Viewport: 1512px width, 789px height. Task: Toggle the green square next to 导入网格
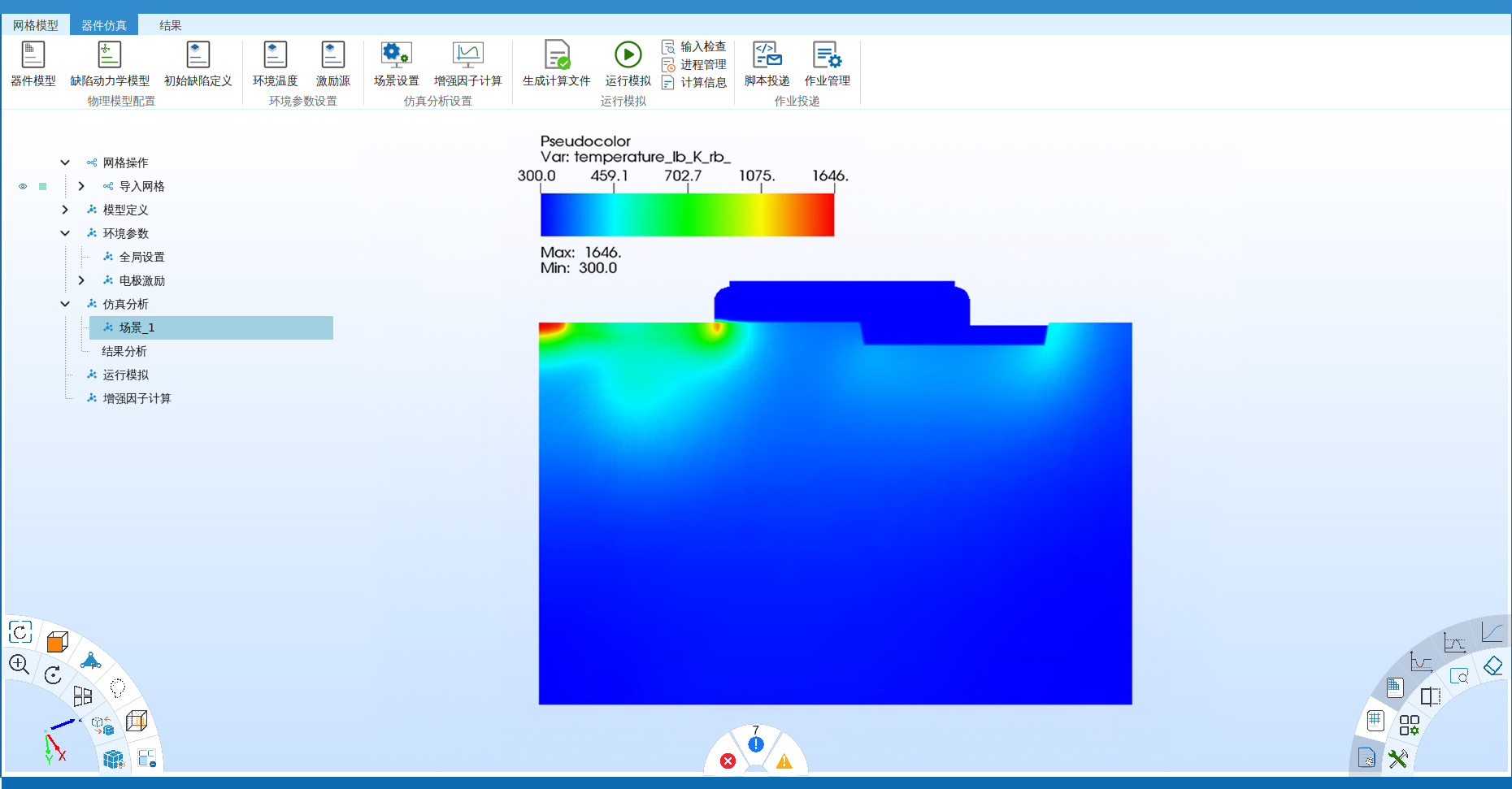point(43,187)
